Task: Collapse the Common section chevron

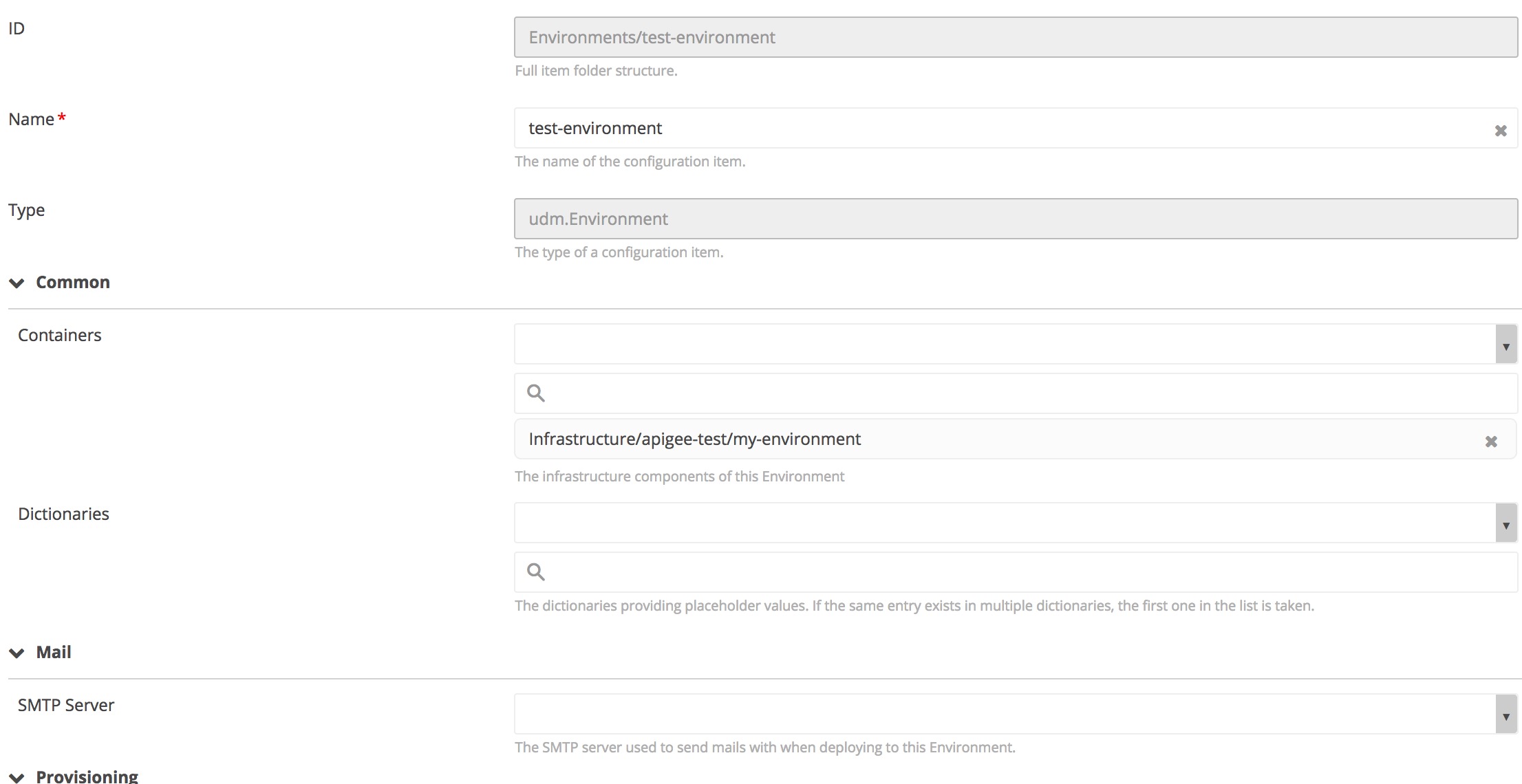Action: coord(17,283)
